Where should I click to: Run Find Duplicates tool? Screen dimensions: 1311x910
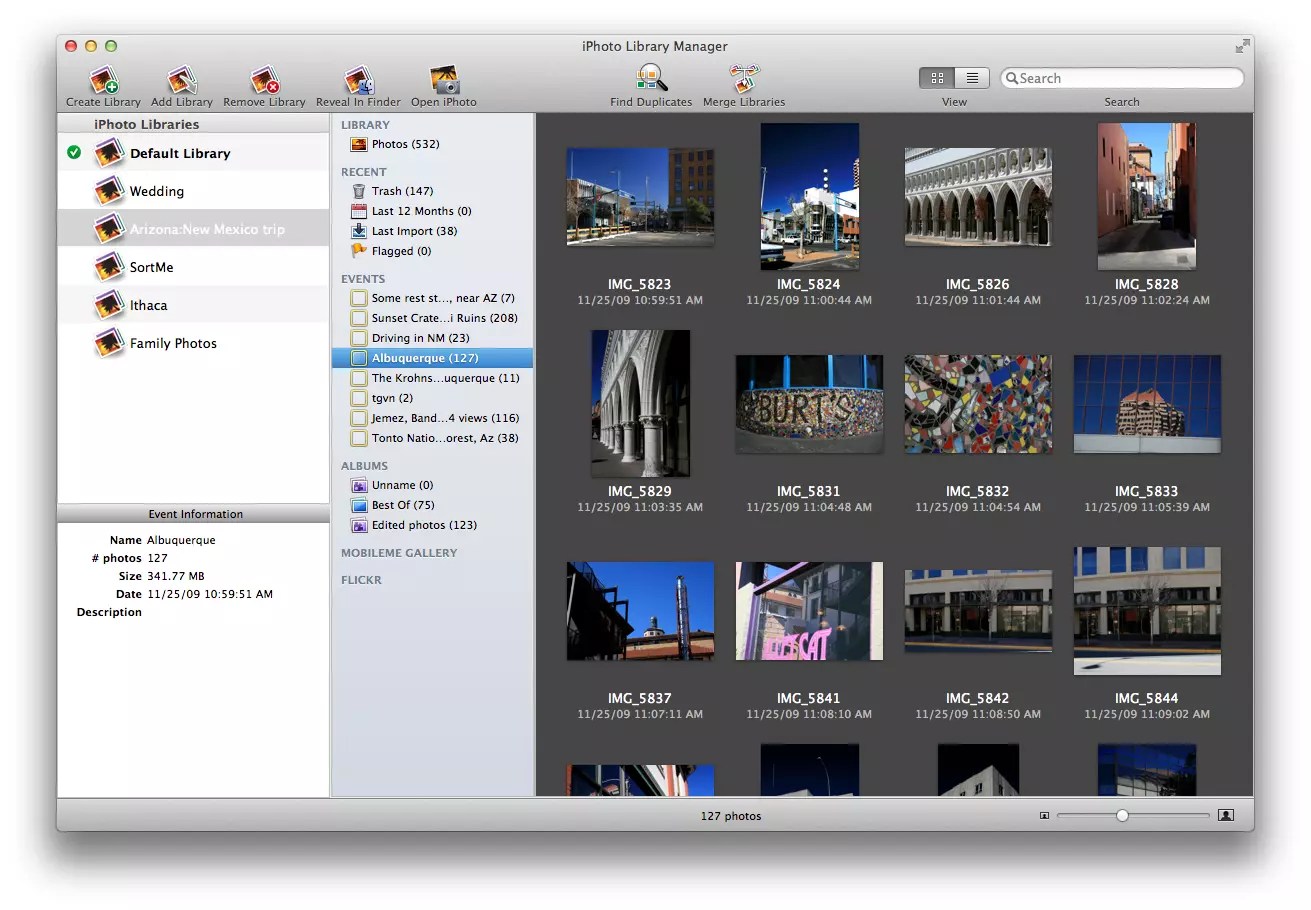tap(651, 79)
